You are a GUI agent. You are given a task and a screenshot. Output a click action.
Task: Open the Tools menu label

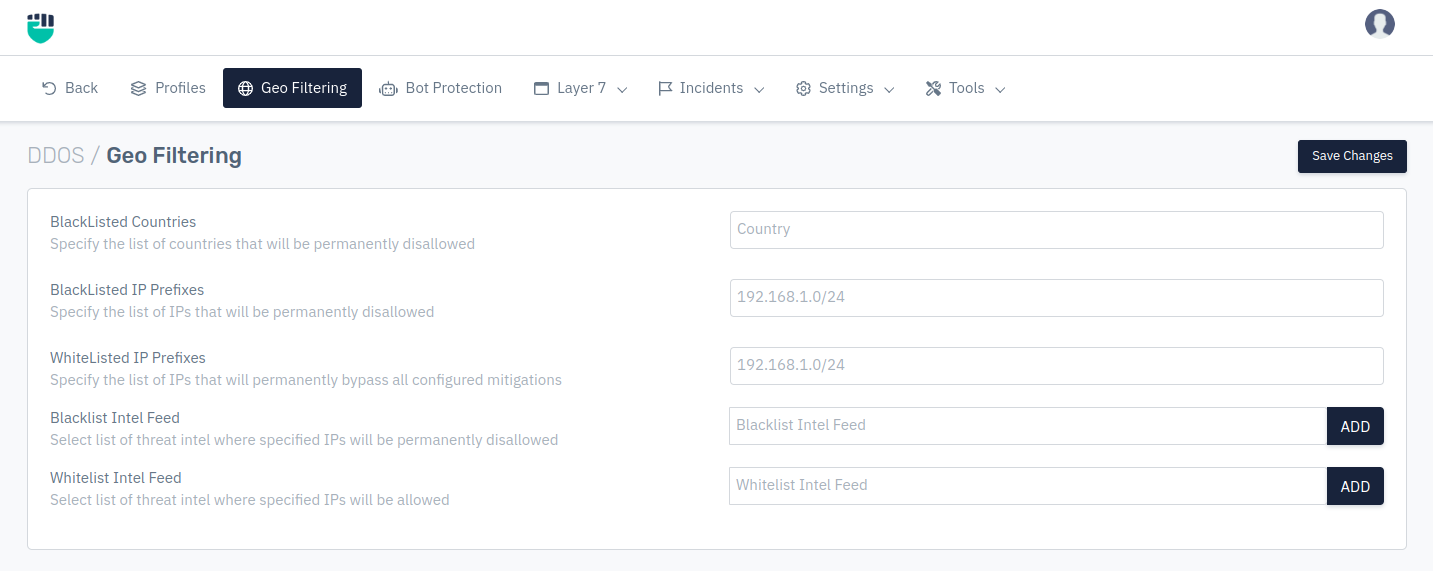[967, 88]
